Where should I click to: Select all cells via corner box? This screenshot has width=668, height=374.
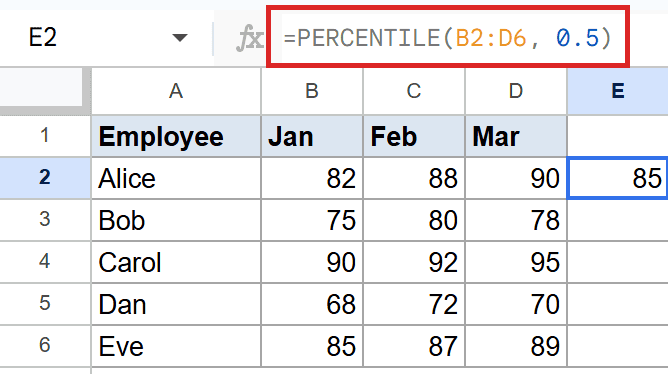(41, 87)
